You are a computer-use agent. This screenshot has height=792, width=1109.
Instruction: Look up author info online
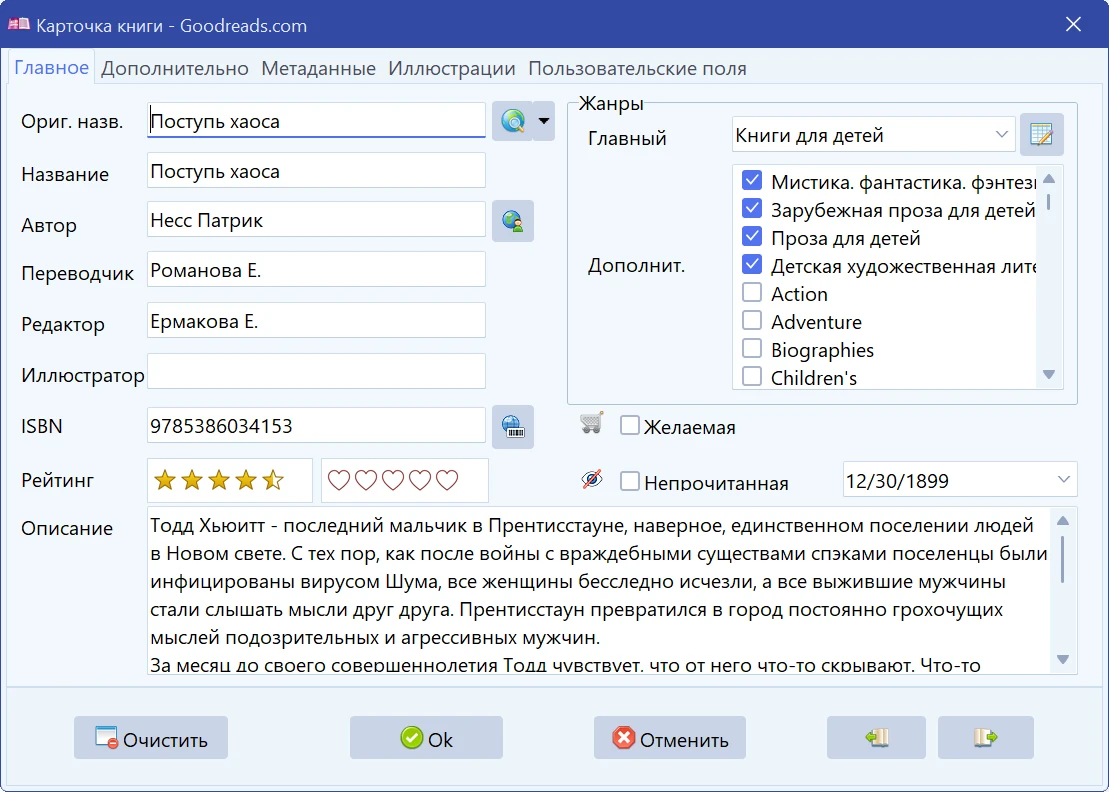pos(513,221)
